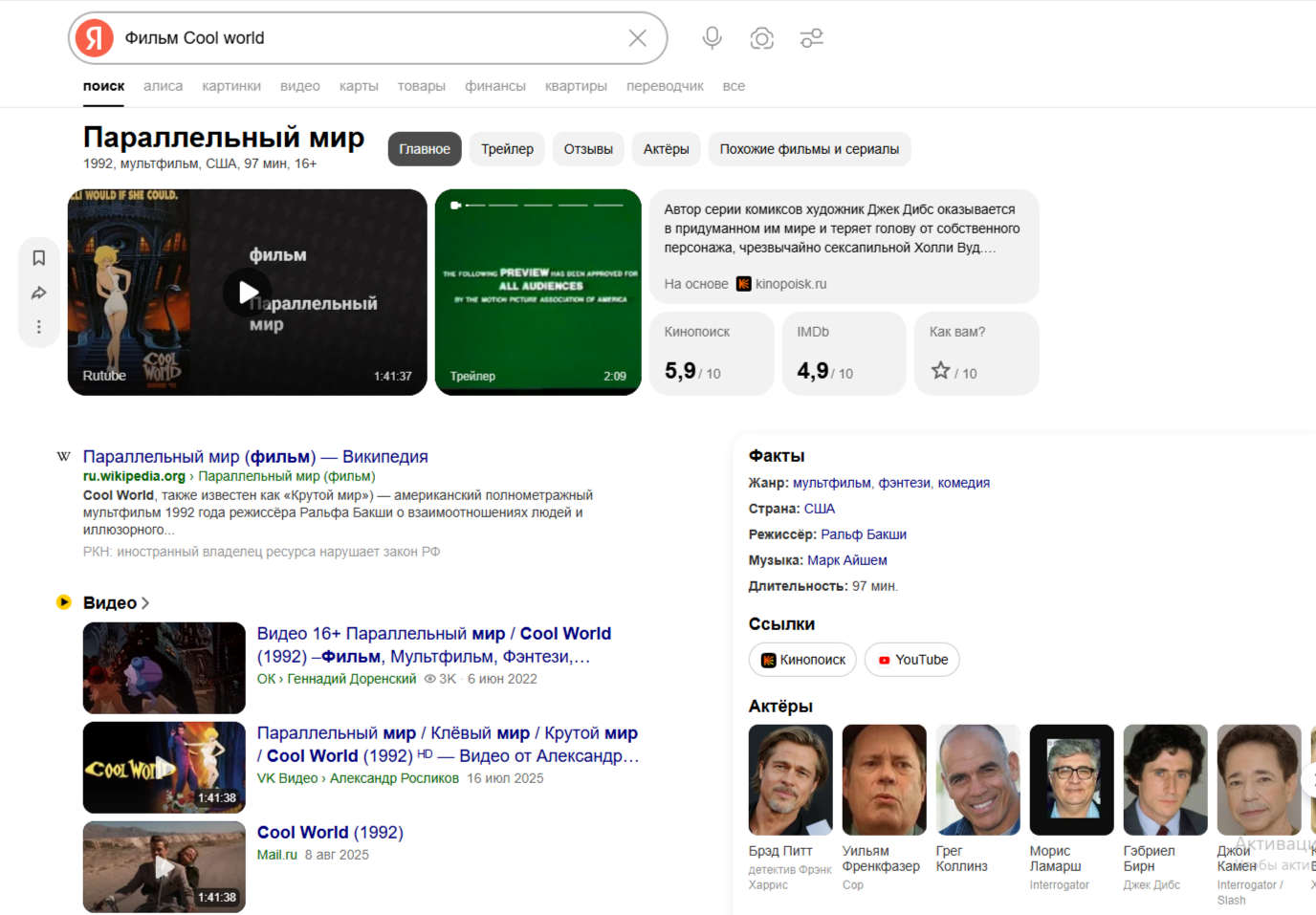Open the Mail.ru video thumbnail
This screenshot has height=915, width=1316.
tap(164, 867)
